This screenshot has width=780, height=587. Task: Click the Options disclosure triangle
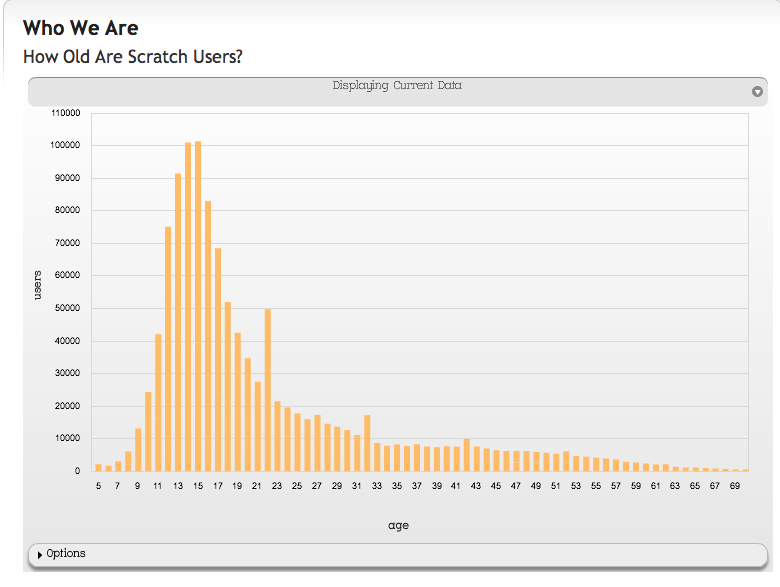40,555
